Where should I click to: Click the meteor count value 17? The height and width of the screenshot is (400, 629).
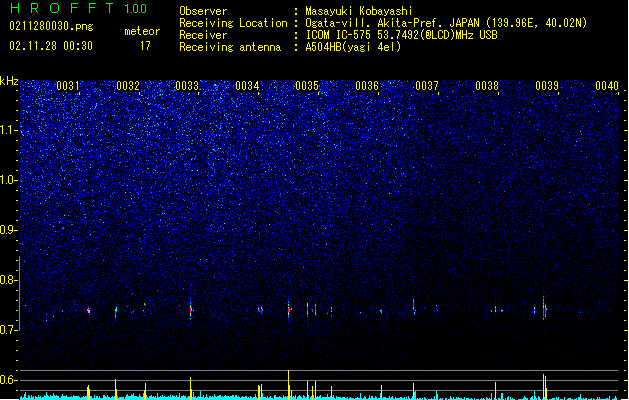tap(145, 46)
